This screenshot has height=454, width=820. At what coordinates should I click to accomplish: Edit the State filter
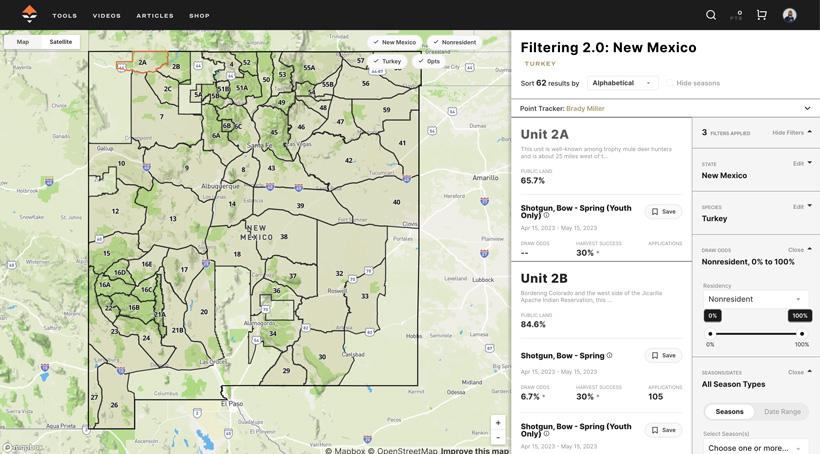802,164
